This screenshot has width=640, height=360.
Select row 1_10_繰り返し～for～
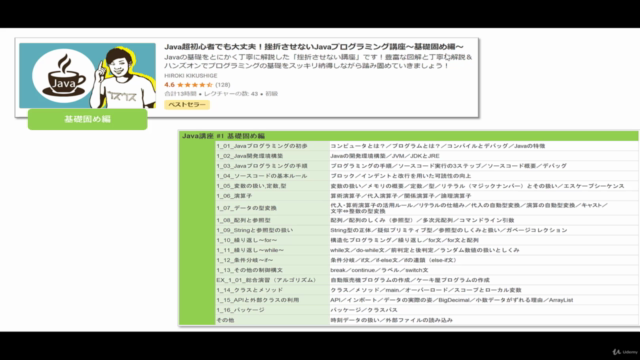pyautogui.click(x=272, y=240)
